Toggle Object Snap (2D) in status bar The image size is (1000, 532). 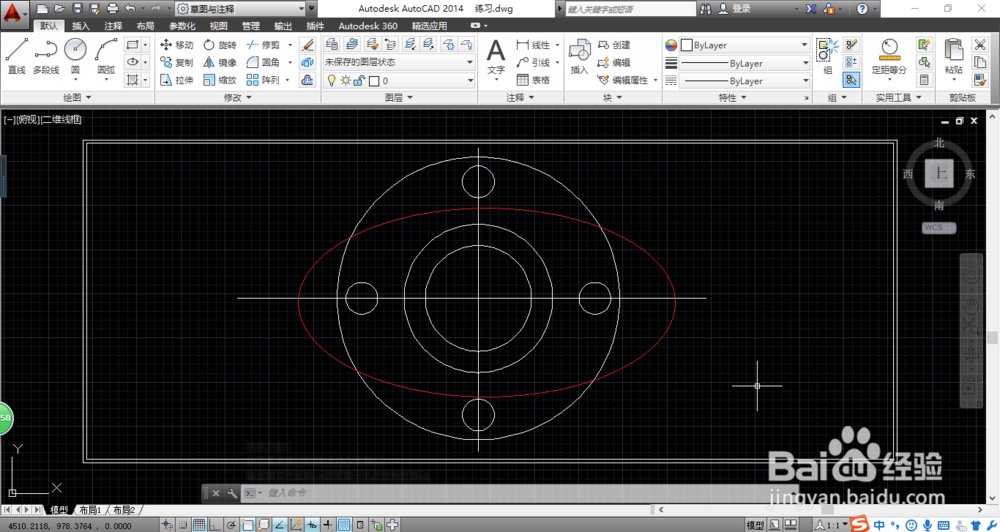pos(247,525)
